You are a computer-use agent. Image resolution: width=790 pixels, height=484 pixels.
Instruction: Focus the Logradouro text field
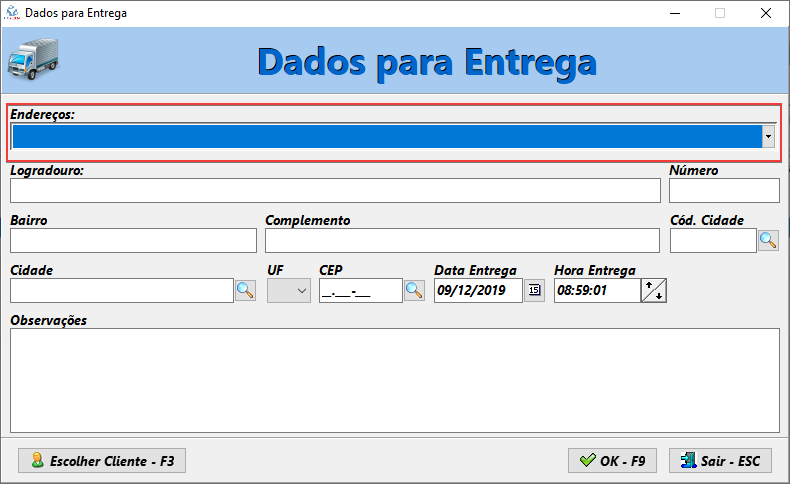click(335, 191)
